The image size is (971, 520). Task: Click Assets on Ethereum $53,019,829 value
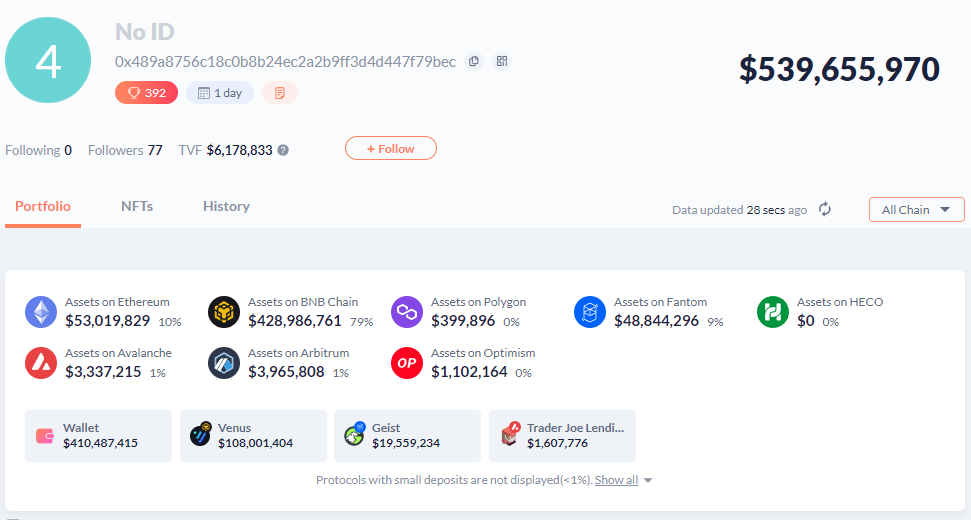coord(108,321)
